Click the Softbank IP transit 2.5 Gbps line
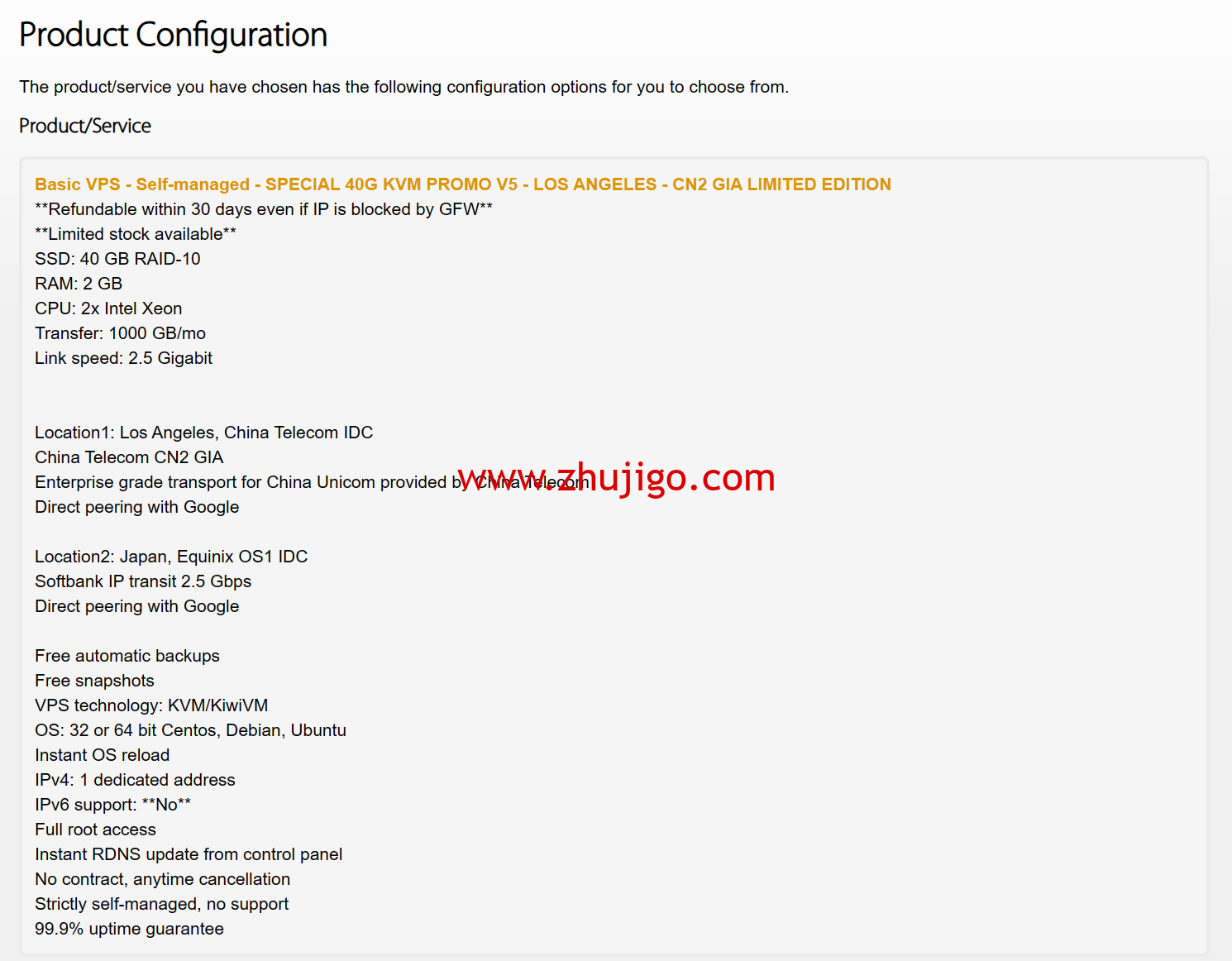This screenshot has width=1232, height=961. [143, 581]
